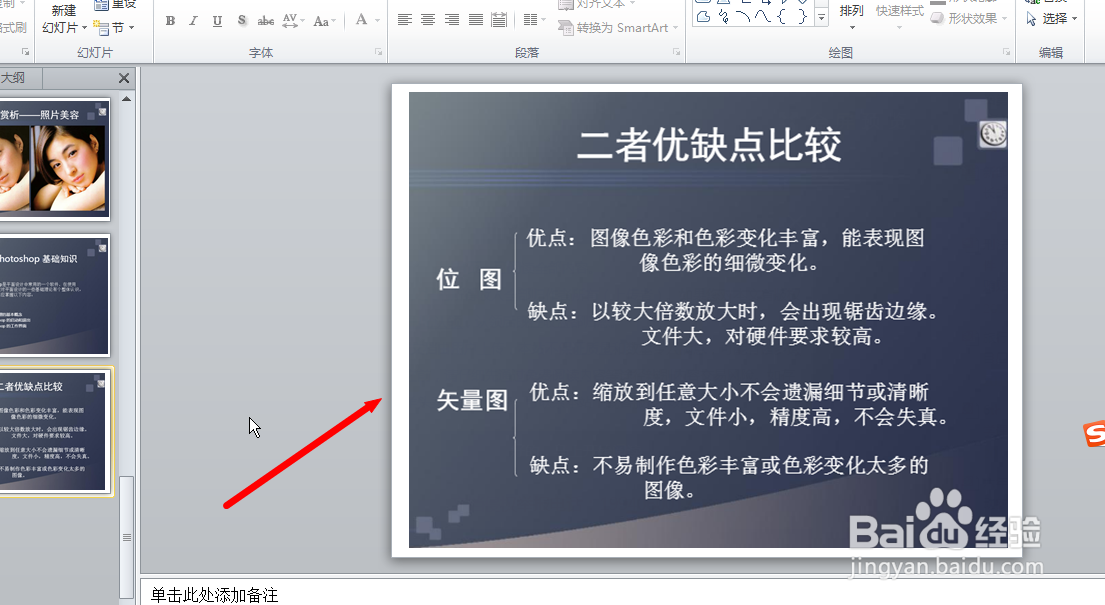
Task: Click the section icon next to 节
Action: click(101, 28)
